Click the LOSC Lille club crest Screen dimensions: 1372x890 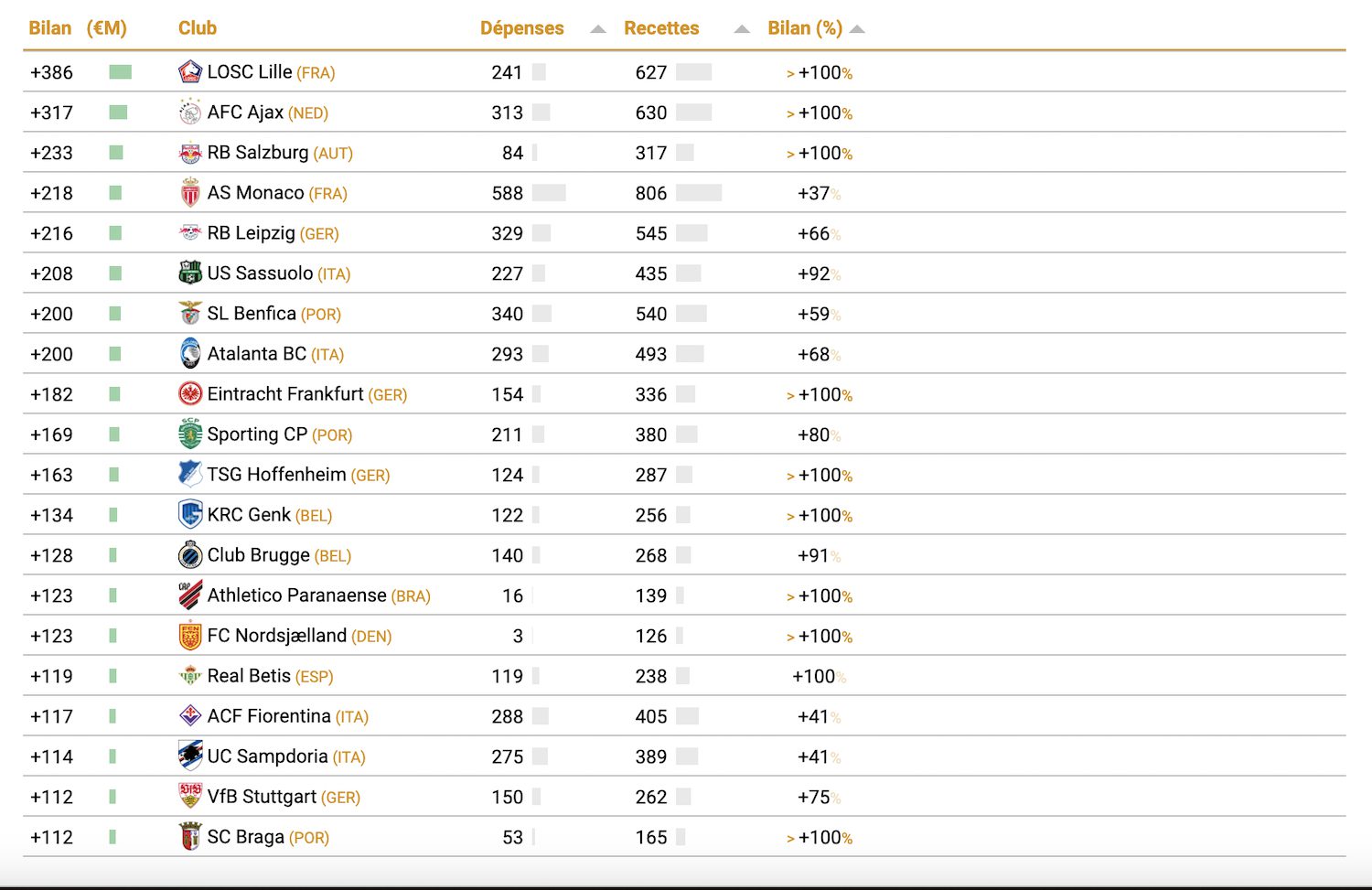pos(190,71)
